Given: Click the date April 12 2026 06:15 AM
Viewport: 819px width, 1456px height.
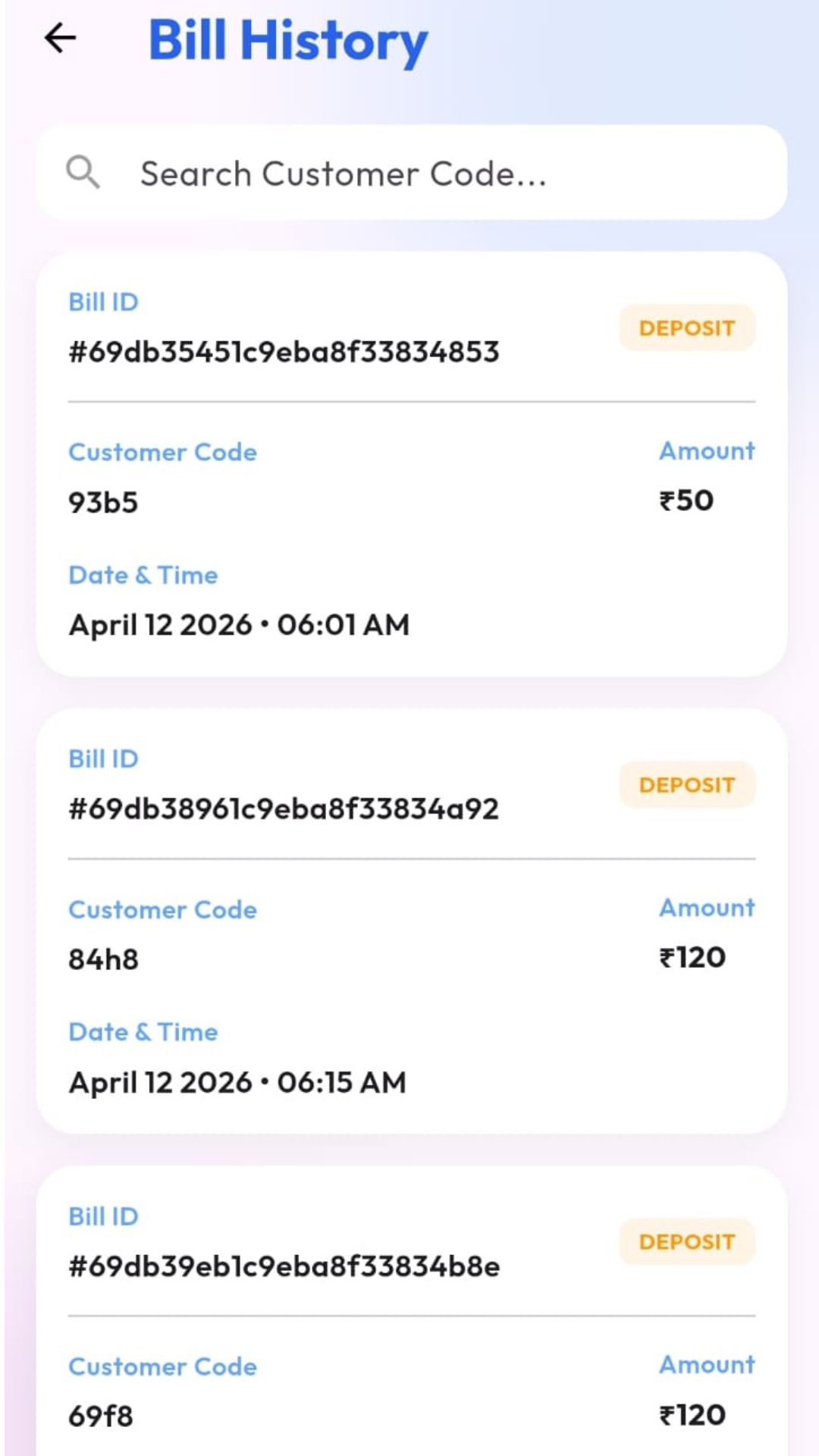Looking at the screenshot, I should coord(237,1082).
